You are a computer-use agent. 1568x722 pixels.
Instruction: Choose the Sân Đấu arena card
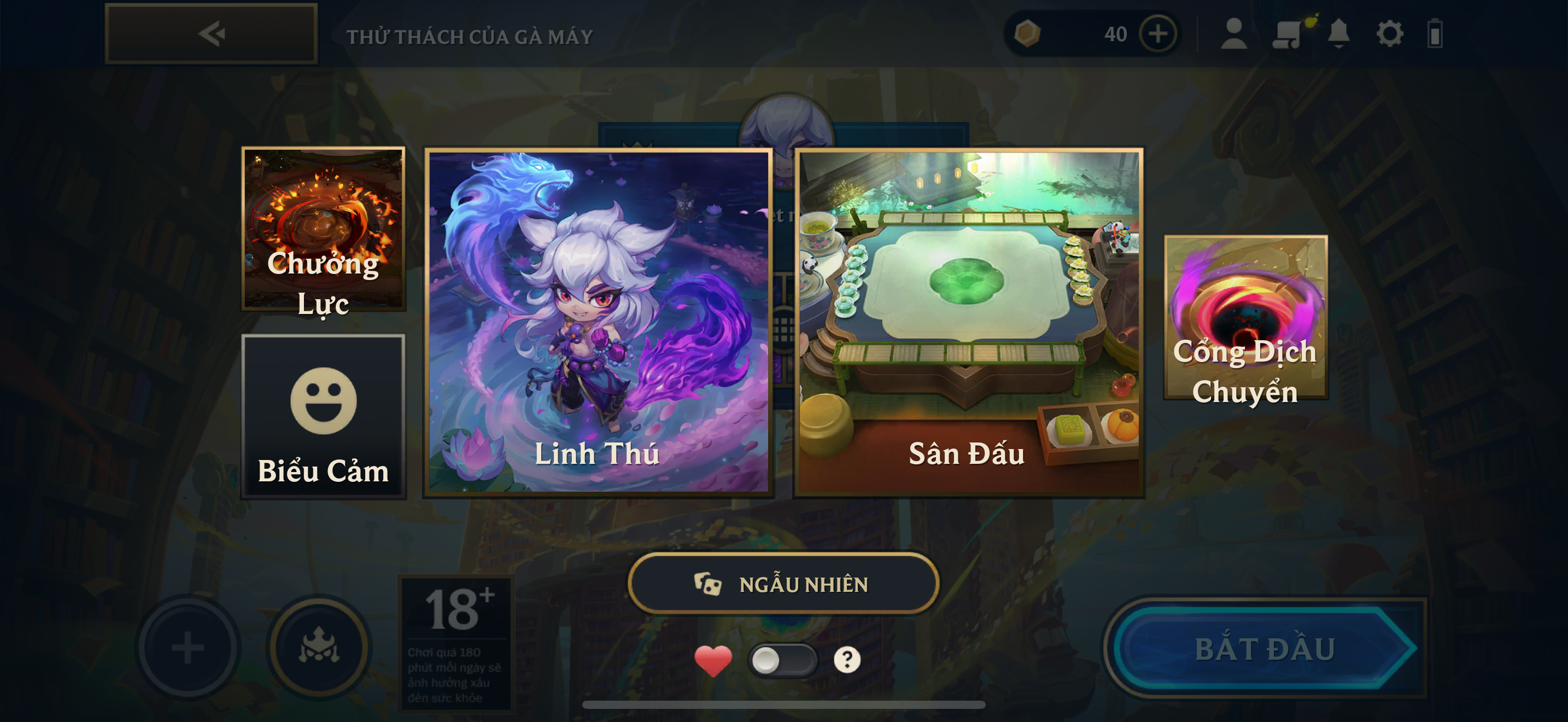(x=968, y=323)
